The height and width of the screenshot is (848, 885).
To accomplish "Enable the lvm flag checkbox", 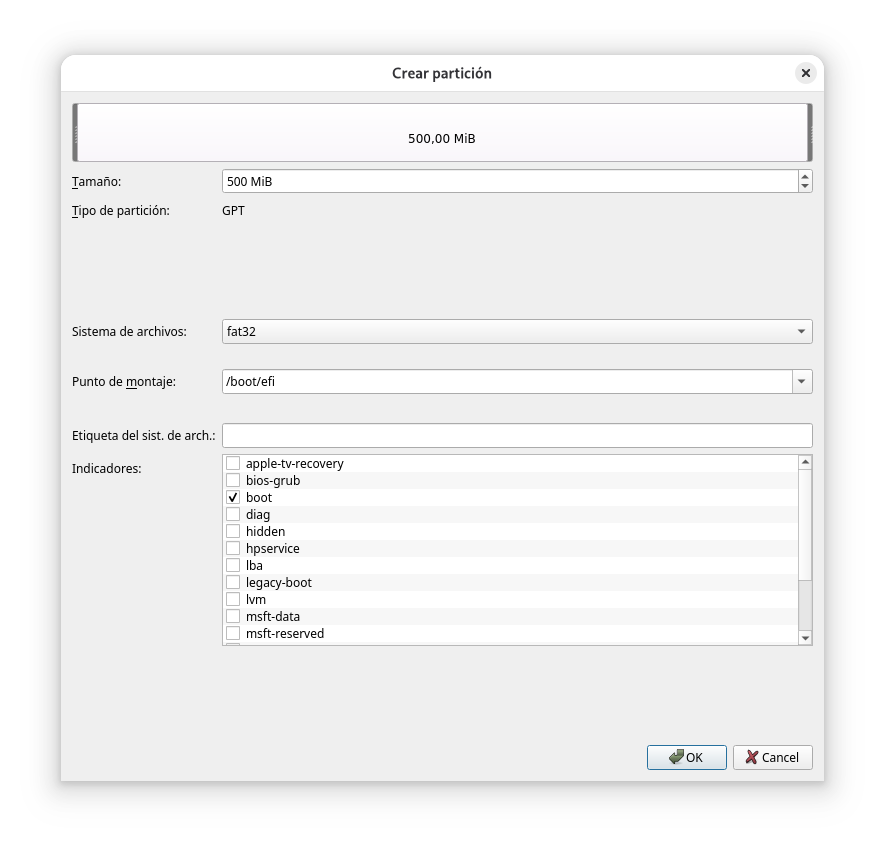I will point(233,599).
